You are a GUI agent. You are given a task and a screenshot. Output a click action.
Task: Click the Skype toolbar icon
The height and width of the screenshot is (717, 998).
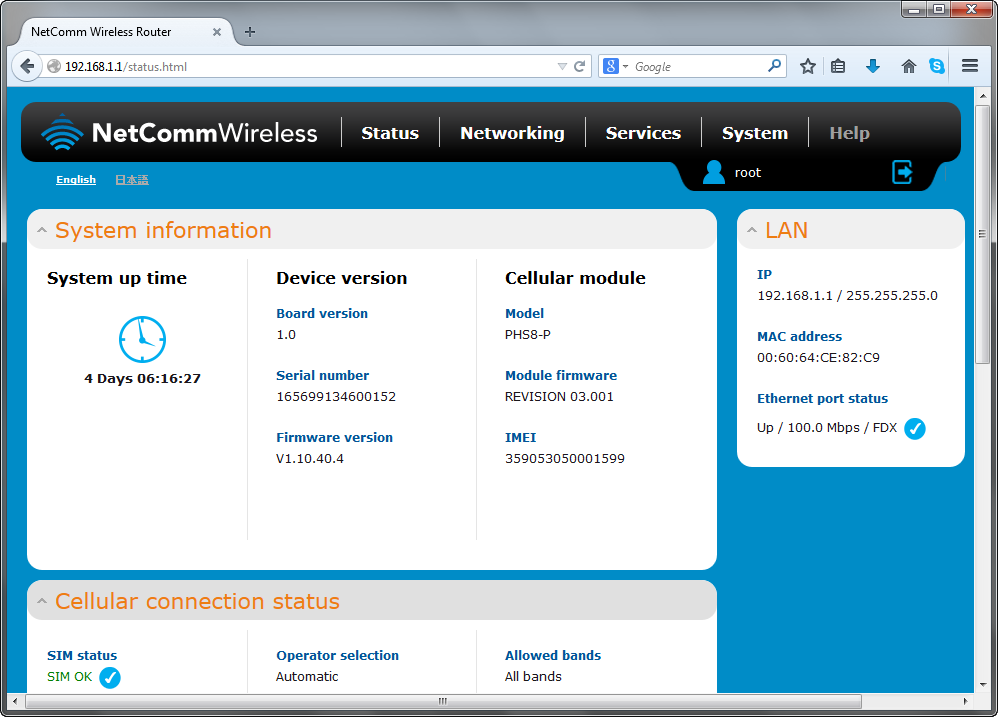[x=937, y=66]
